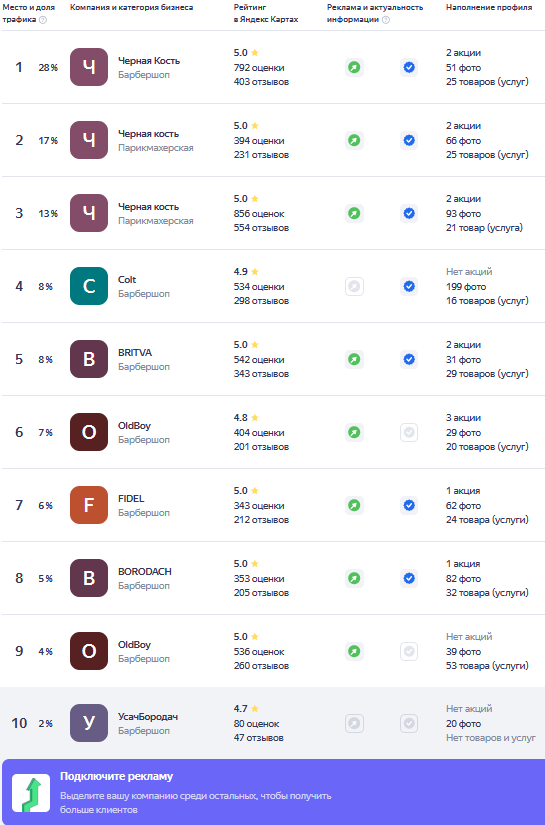This screenshot has width=545, height=825.
Task: Click the help icon beside 'информации' header
Action: (x=386, y=20)
